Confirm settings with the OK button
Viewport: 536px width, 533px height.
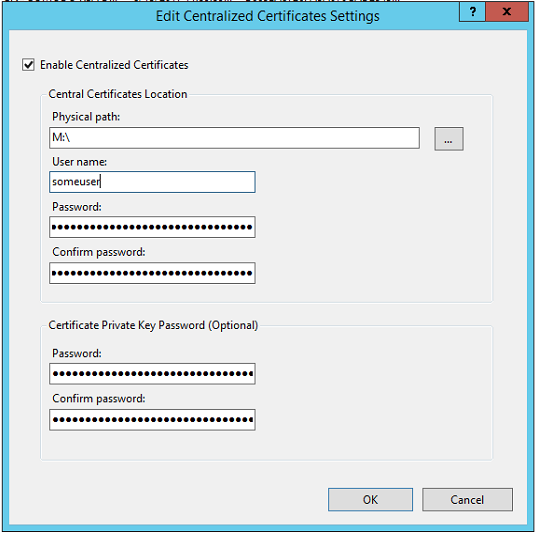pyautogui.click(x=370, y=499)
